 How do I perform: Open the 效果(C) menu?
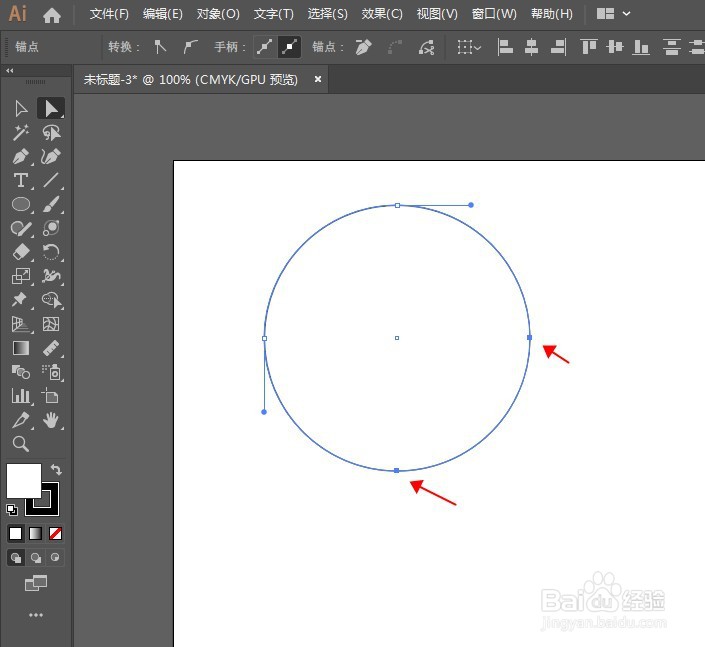(x=382, y=14)
